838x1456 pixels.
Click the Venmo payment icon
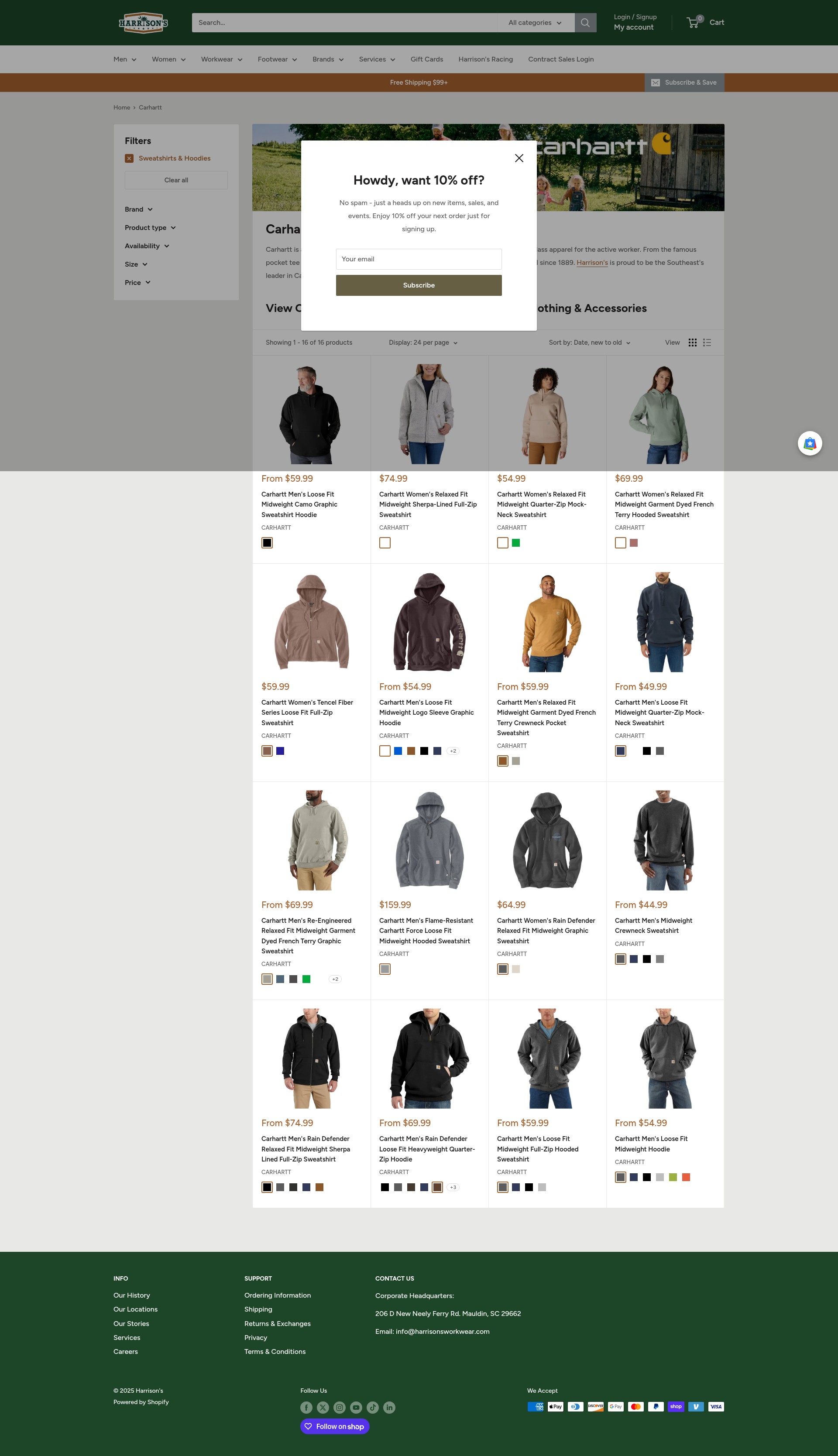click(x=696, y=1406)
